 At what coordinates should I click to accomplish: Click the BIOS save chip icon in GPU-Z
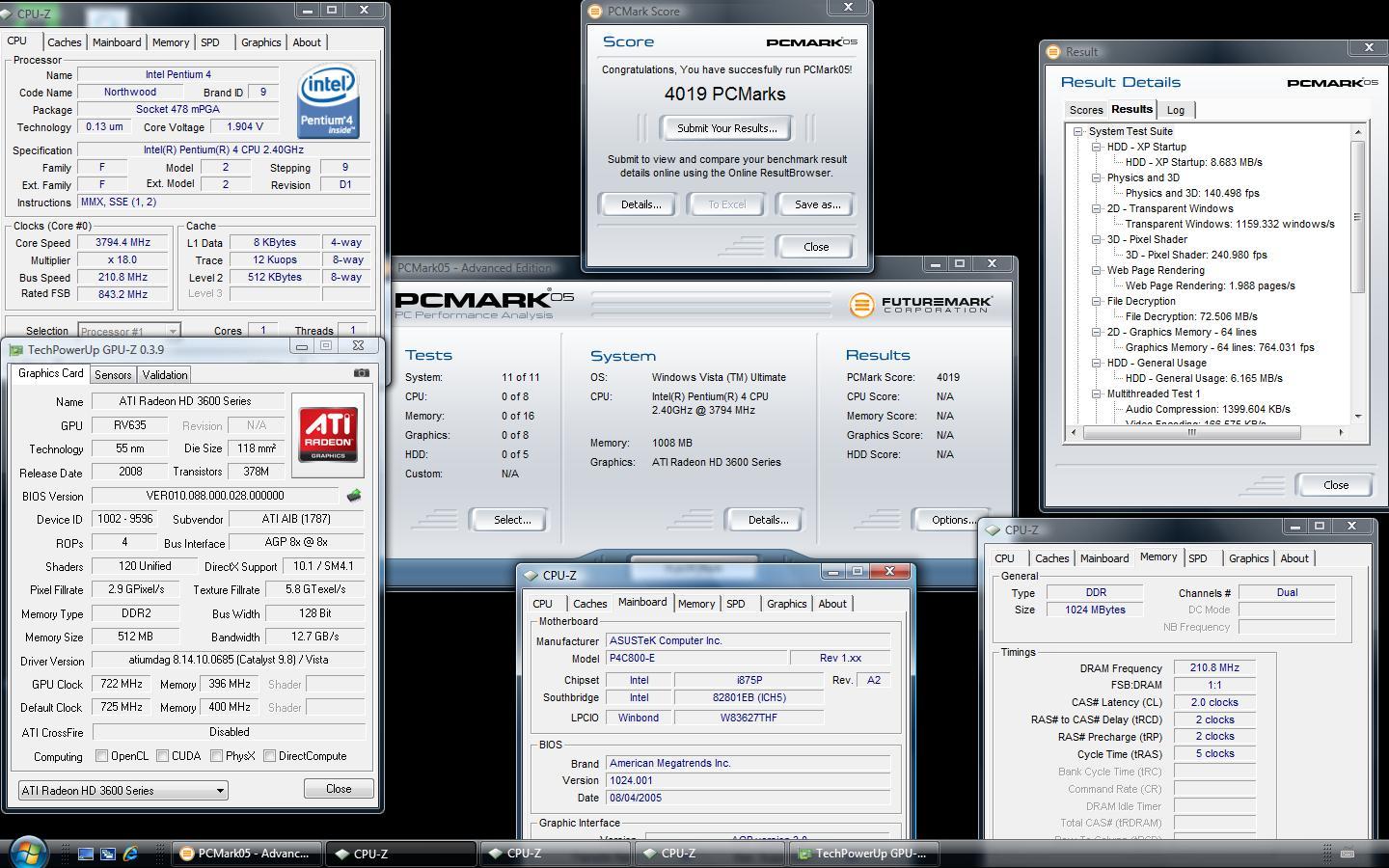(354, 495)
